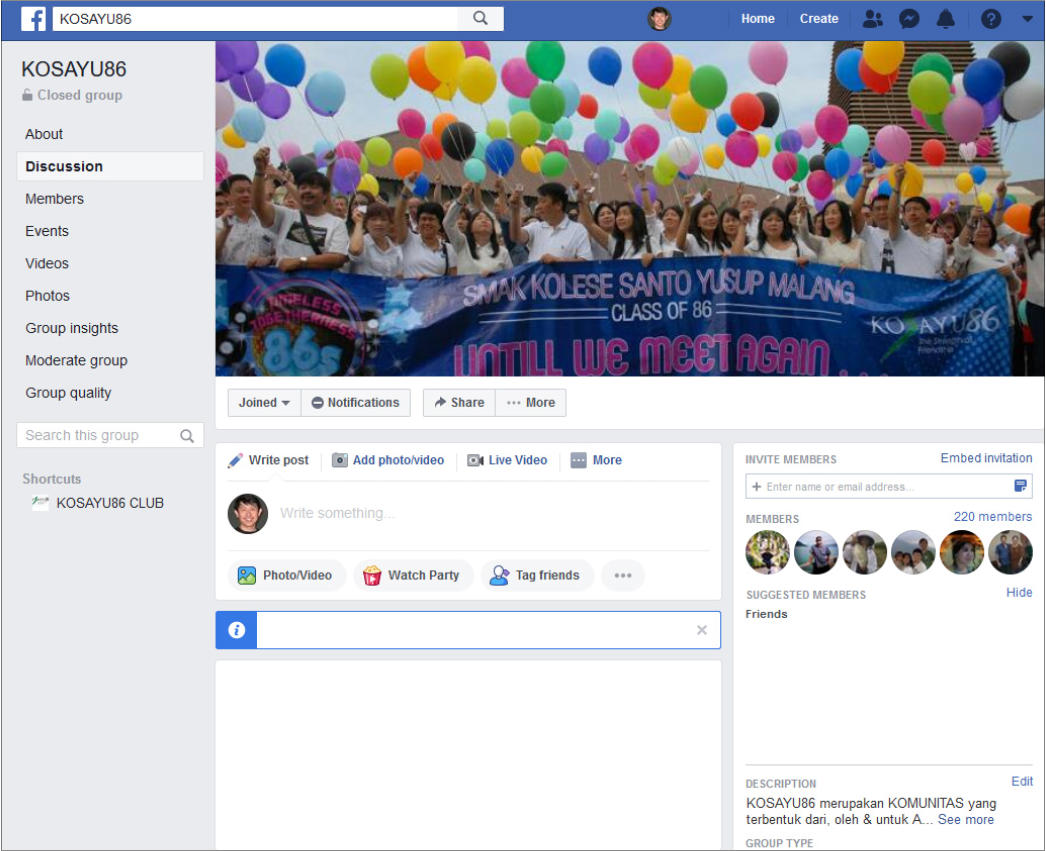Expand the Joined dropdown button
Image resolution: width=1046 pixels, height=851 pixels.
[264, 403]
